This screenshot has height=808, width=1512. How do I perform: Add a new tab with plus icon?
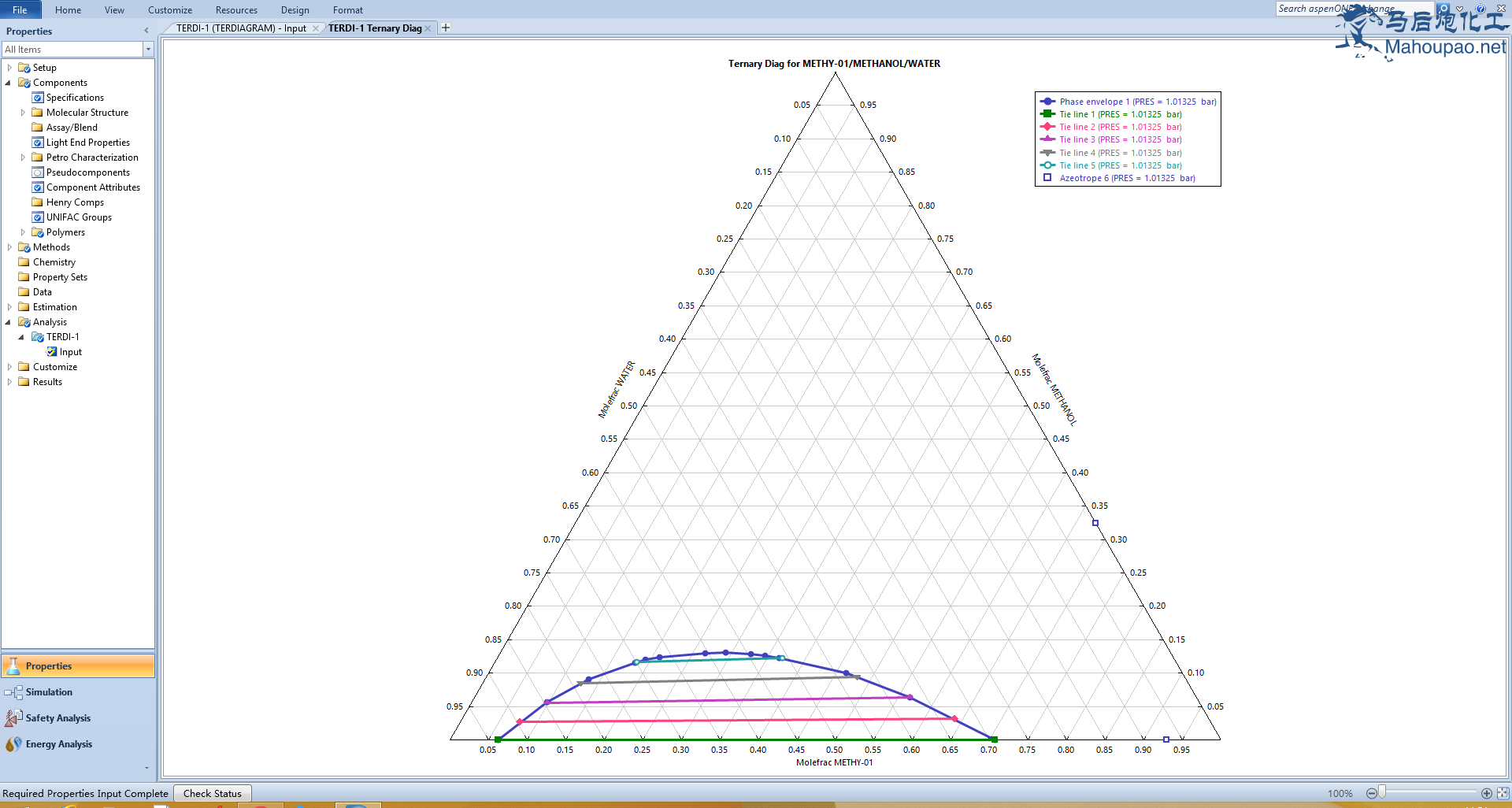point(446,28)
